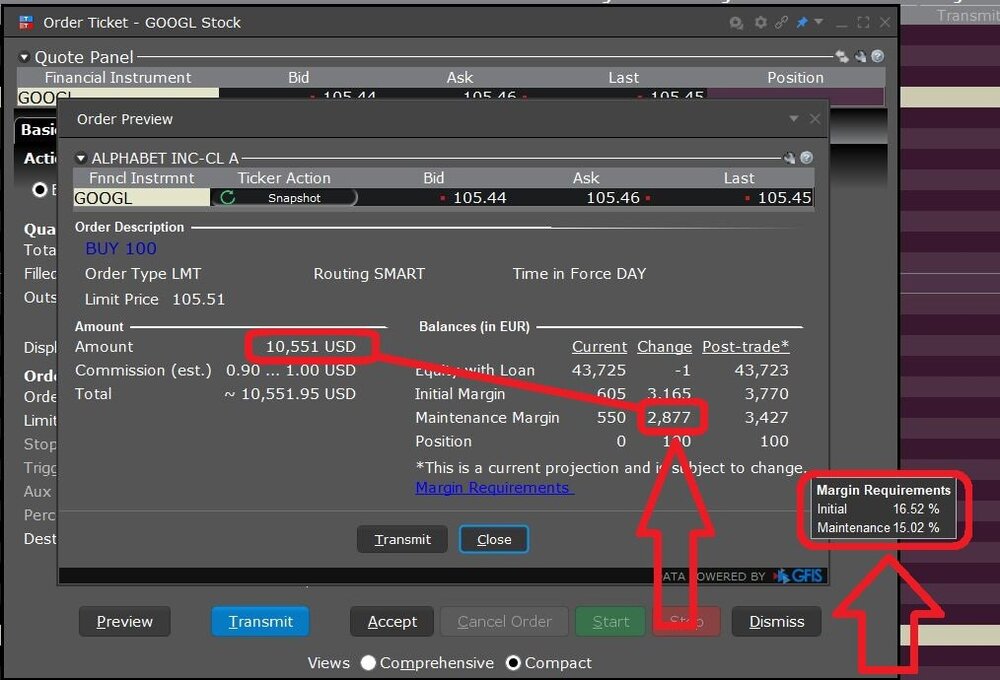
Task: Click the GFIS data provider logo
Action: (x=799, y=576)
